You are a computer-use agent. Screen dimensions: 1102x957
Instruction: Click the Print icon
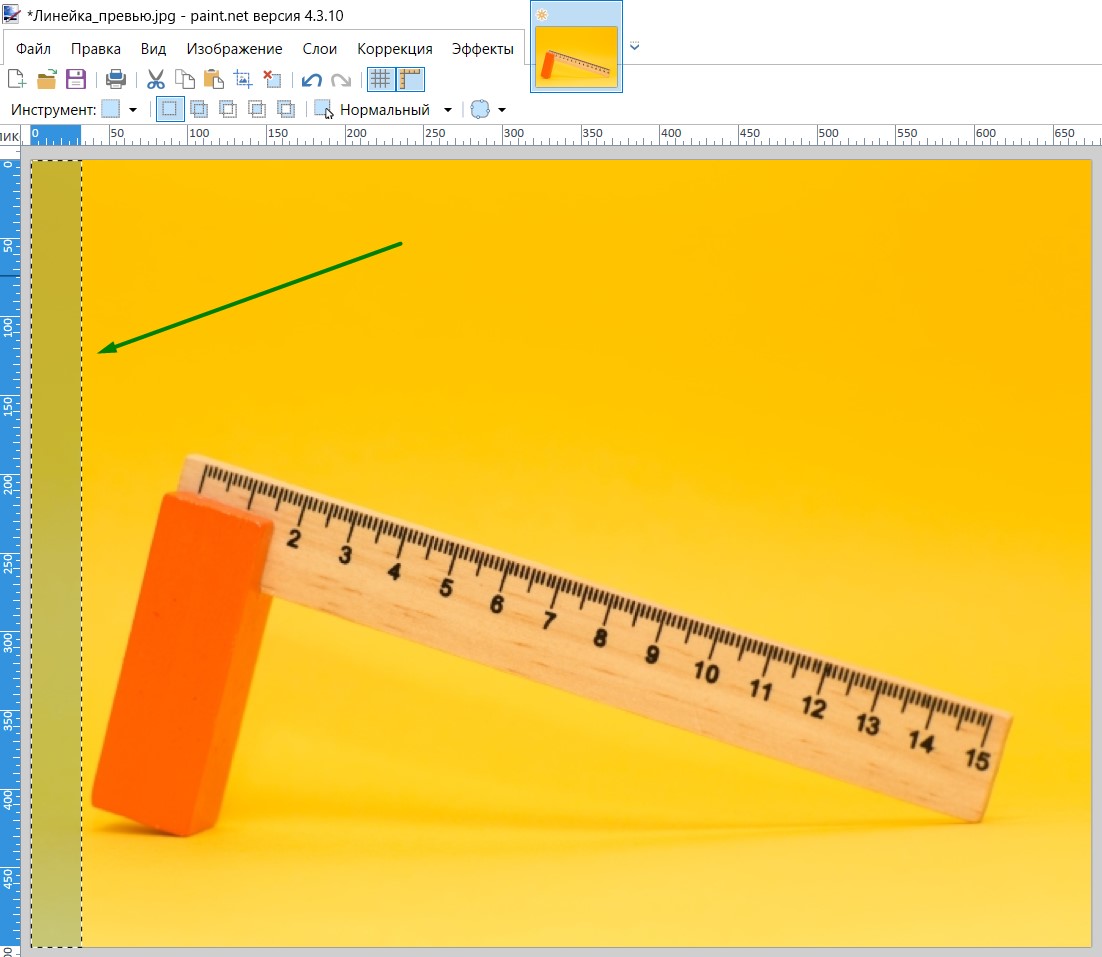pos(116,80)
